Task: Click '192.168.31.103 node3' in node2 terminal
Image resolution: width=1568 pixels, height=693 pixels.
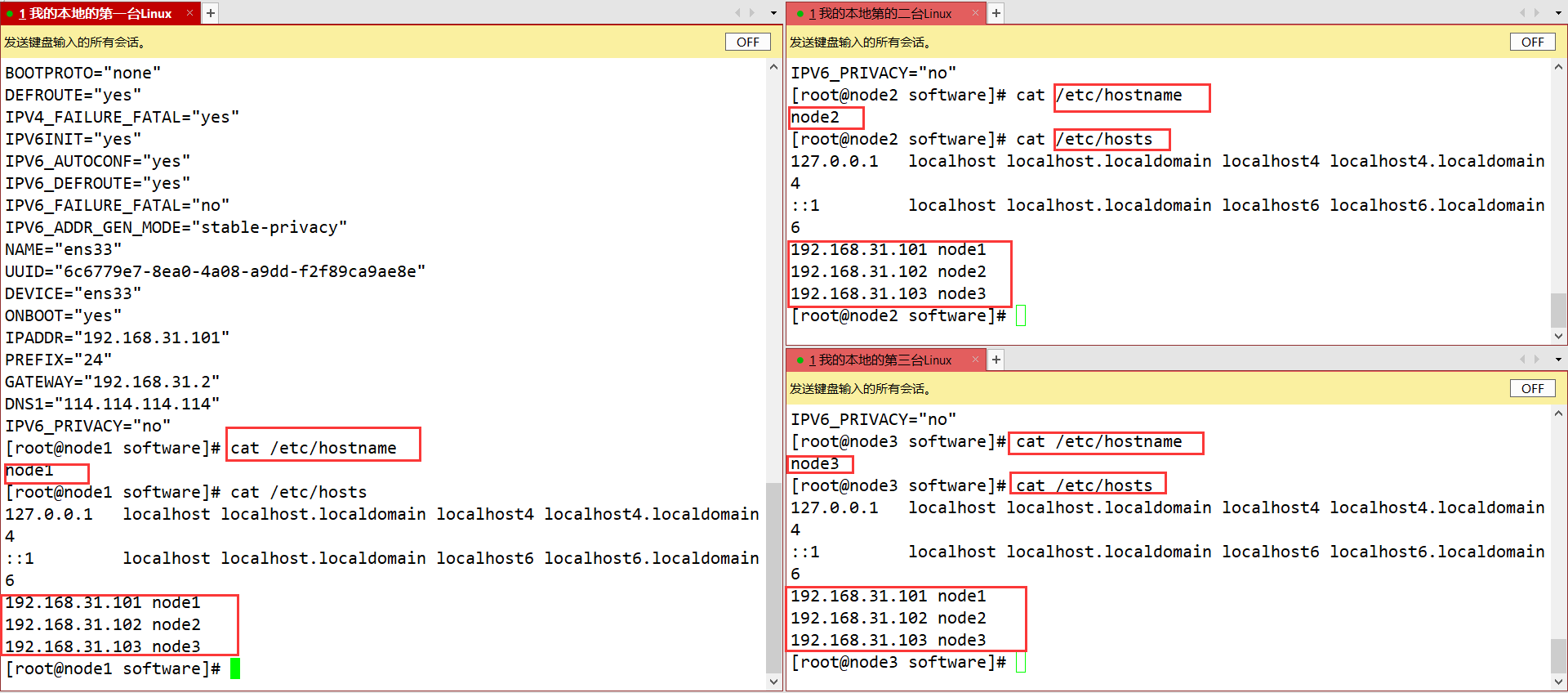Action: [x=889, y=293]
